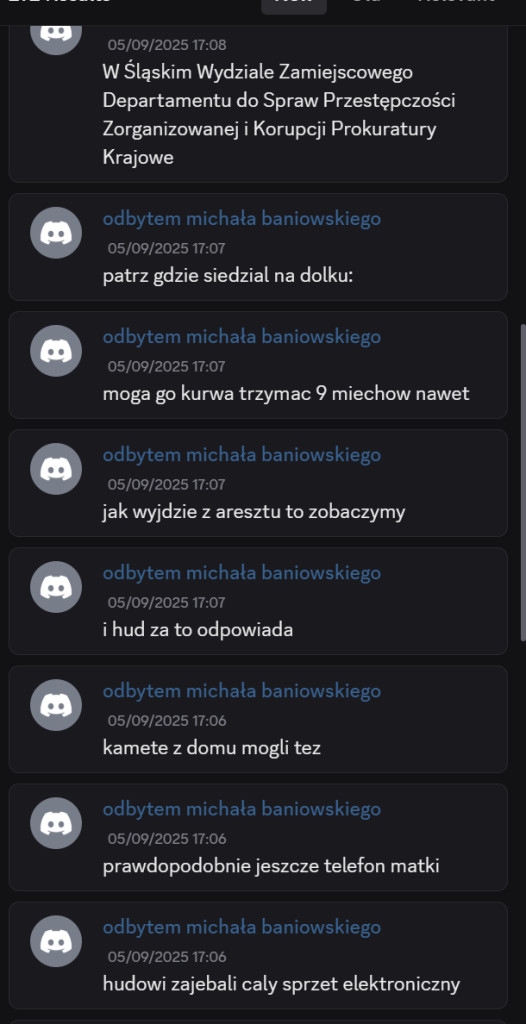This screenshot has width=526, height=1024.
Task: Click avatar next to "hudowi zajebali caly sprzet" message
Action: point(56,941)
